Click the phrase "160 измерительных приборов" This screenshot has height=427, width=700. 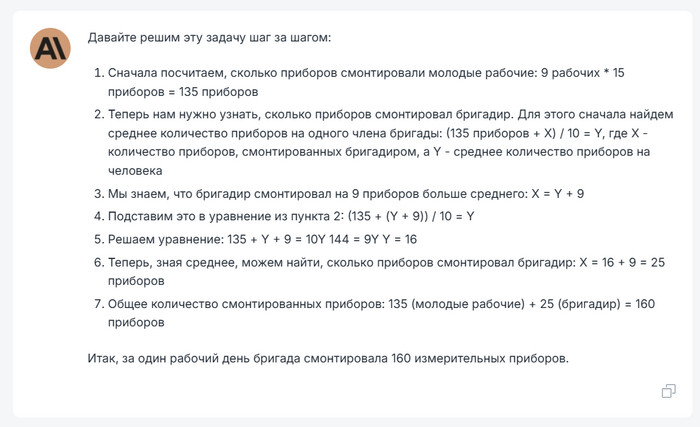[470, 357]
